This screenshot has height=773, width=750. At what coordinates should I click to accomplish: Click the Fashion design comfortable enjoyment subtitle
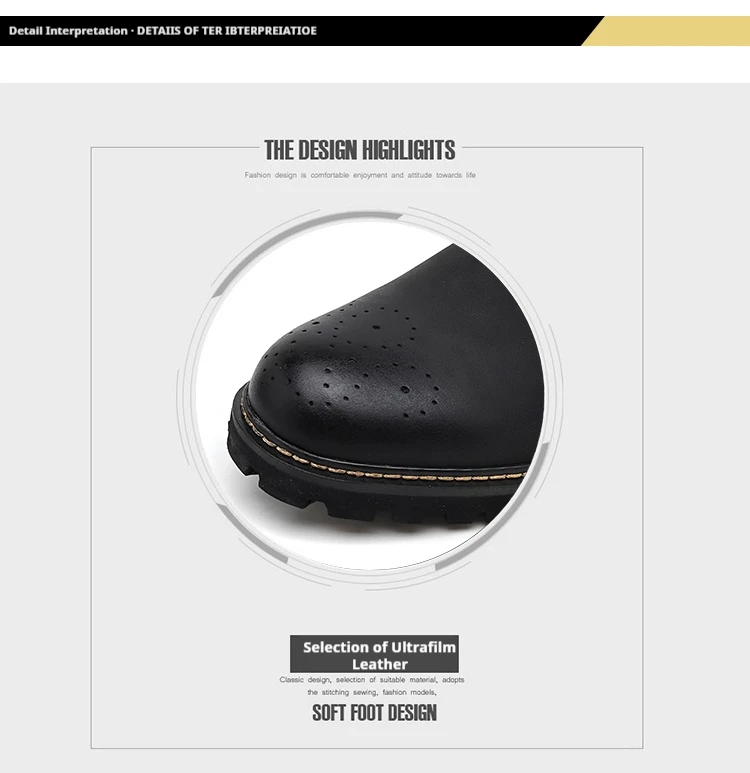point(360,175)
